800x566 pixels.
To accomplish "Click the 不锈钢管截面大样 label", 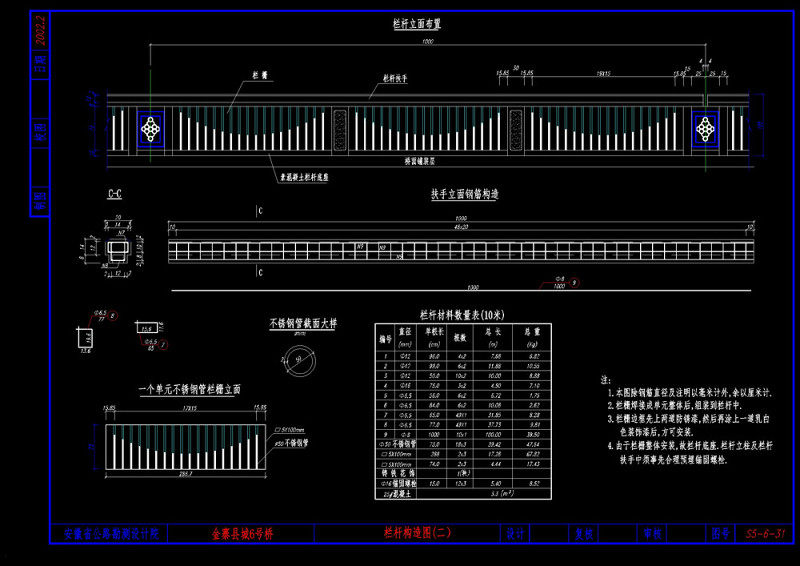I will click(303, 324).
